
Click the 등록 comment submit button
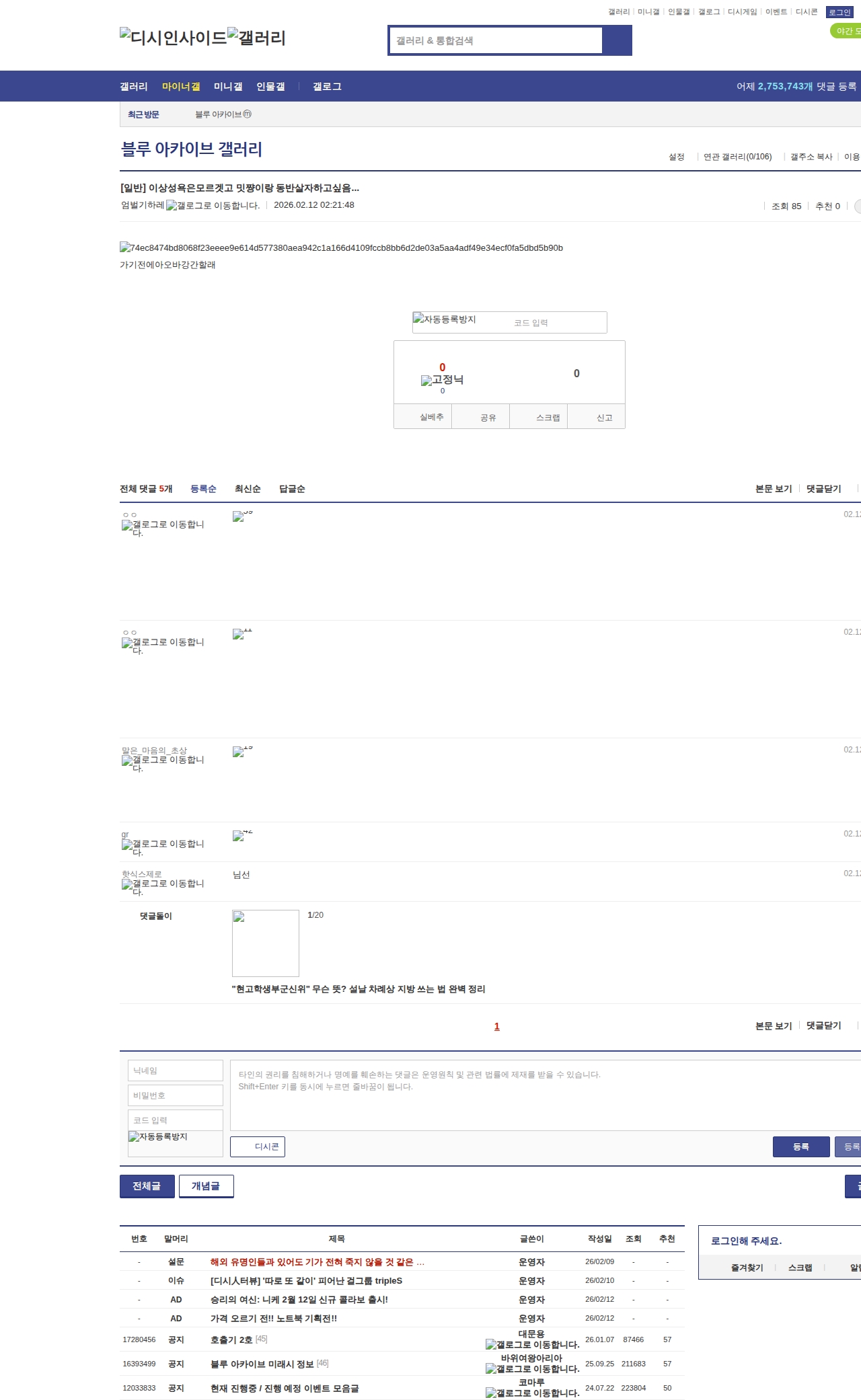pyautogui.click(x=801, y=1146)
